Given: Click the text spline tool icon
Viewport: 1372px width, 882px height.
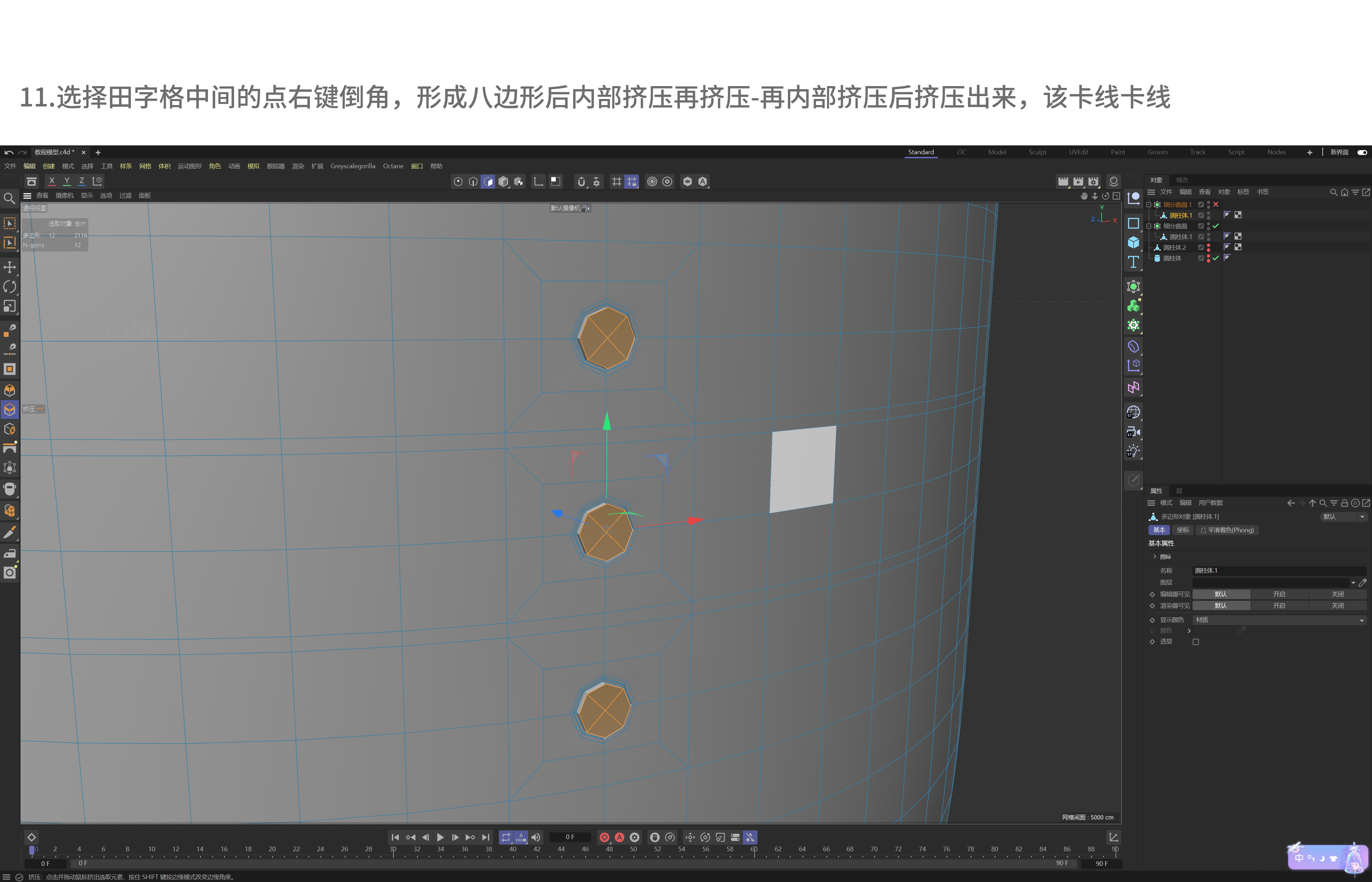Looking at the screenshot, I should click(x=1133, y=262).
